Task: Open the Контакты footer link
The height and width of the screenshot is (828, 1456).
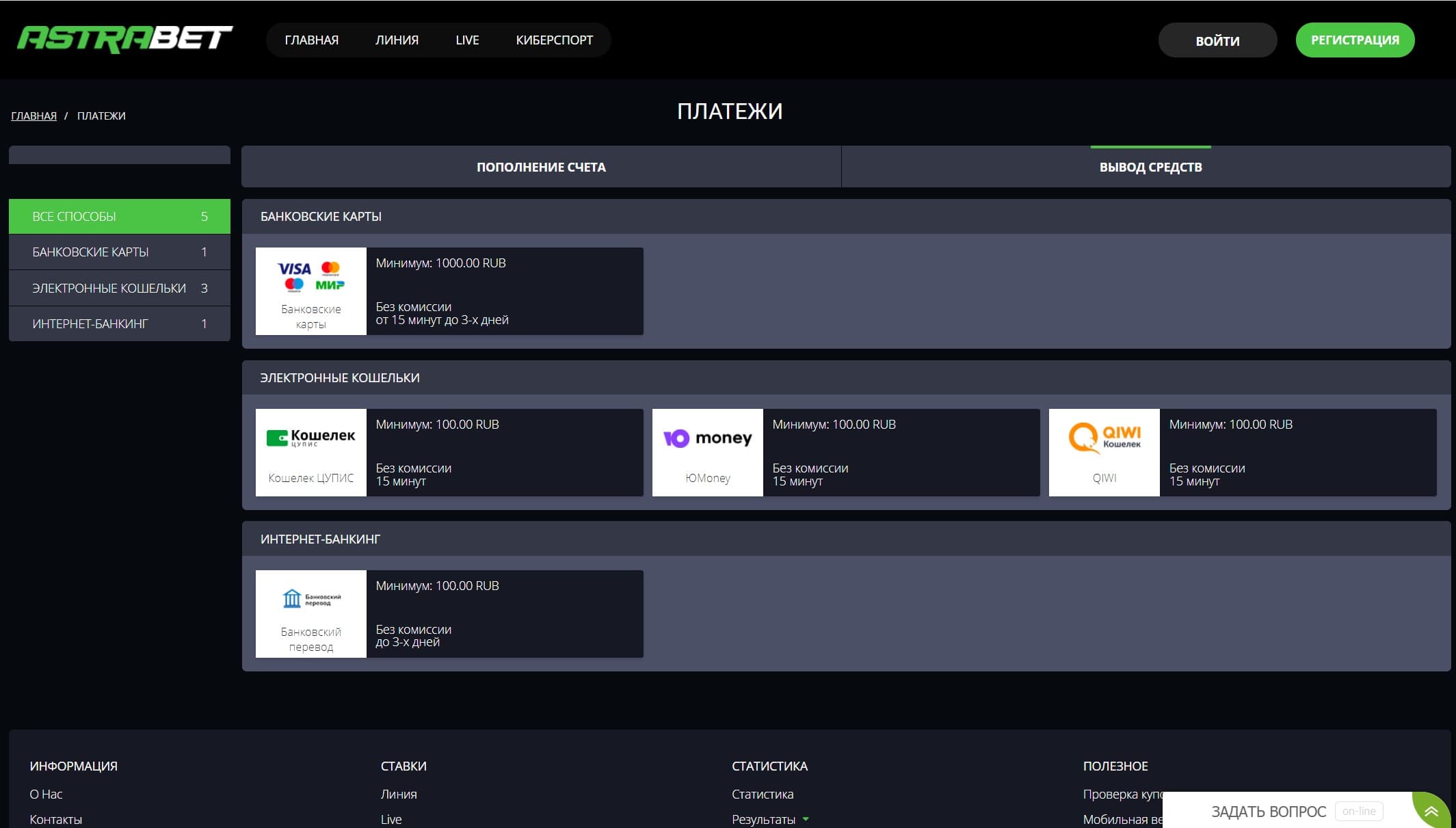Action: point(55,819)
